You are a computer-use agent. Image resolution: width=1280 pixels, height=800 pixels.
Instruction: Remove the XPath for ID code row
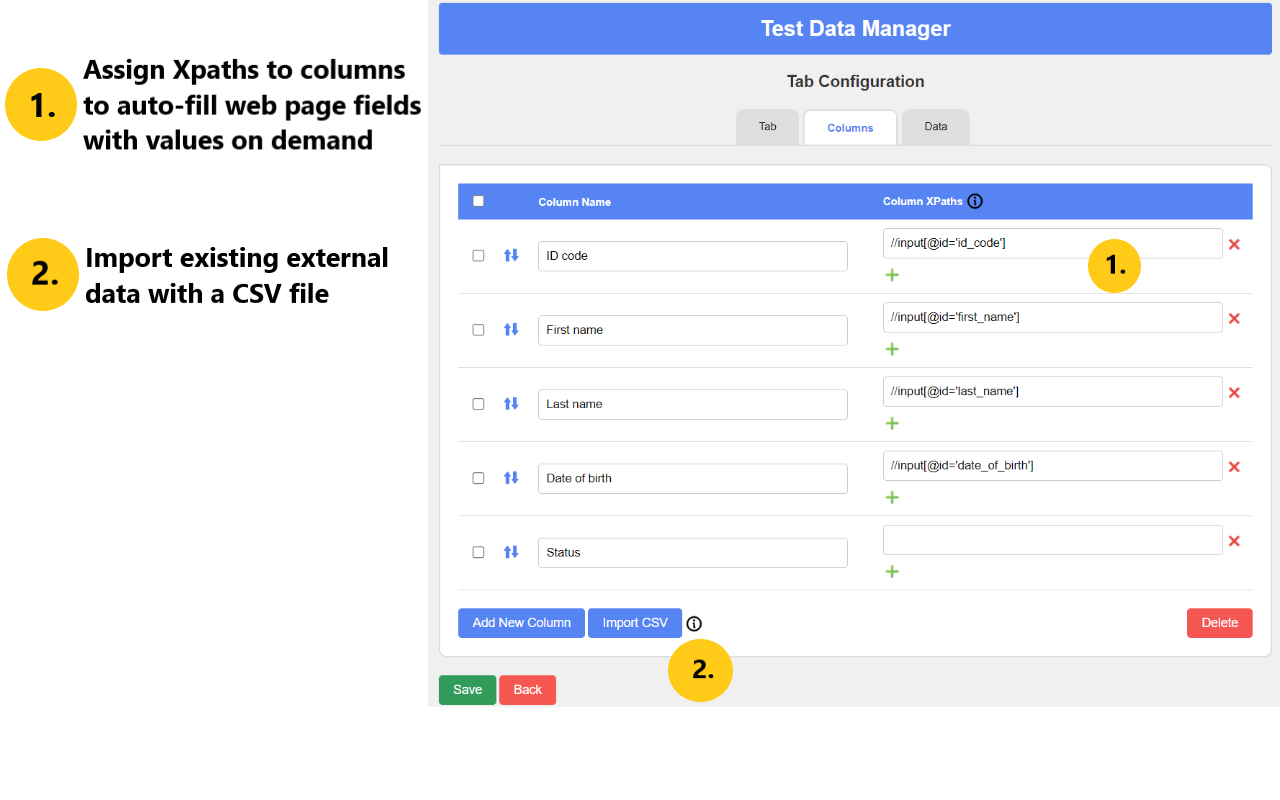1235,243
